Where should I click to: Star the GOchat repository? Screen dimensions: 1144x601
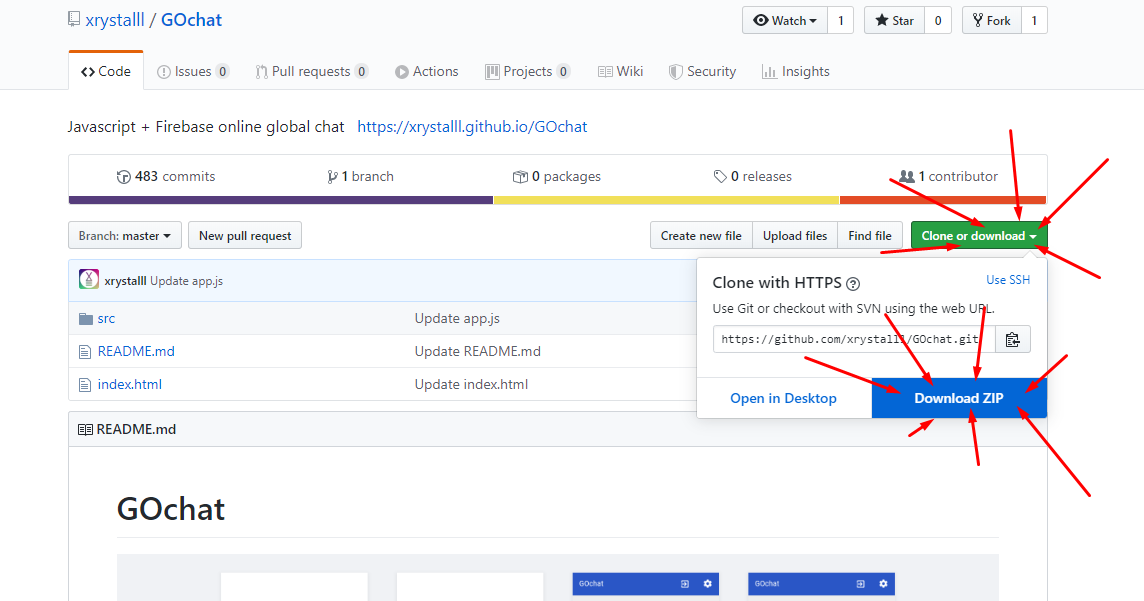(x=894, y=21)
